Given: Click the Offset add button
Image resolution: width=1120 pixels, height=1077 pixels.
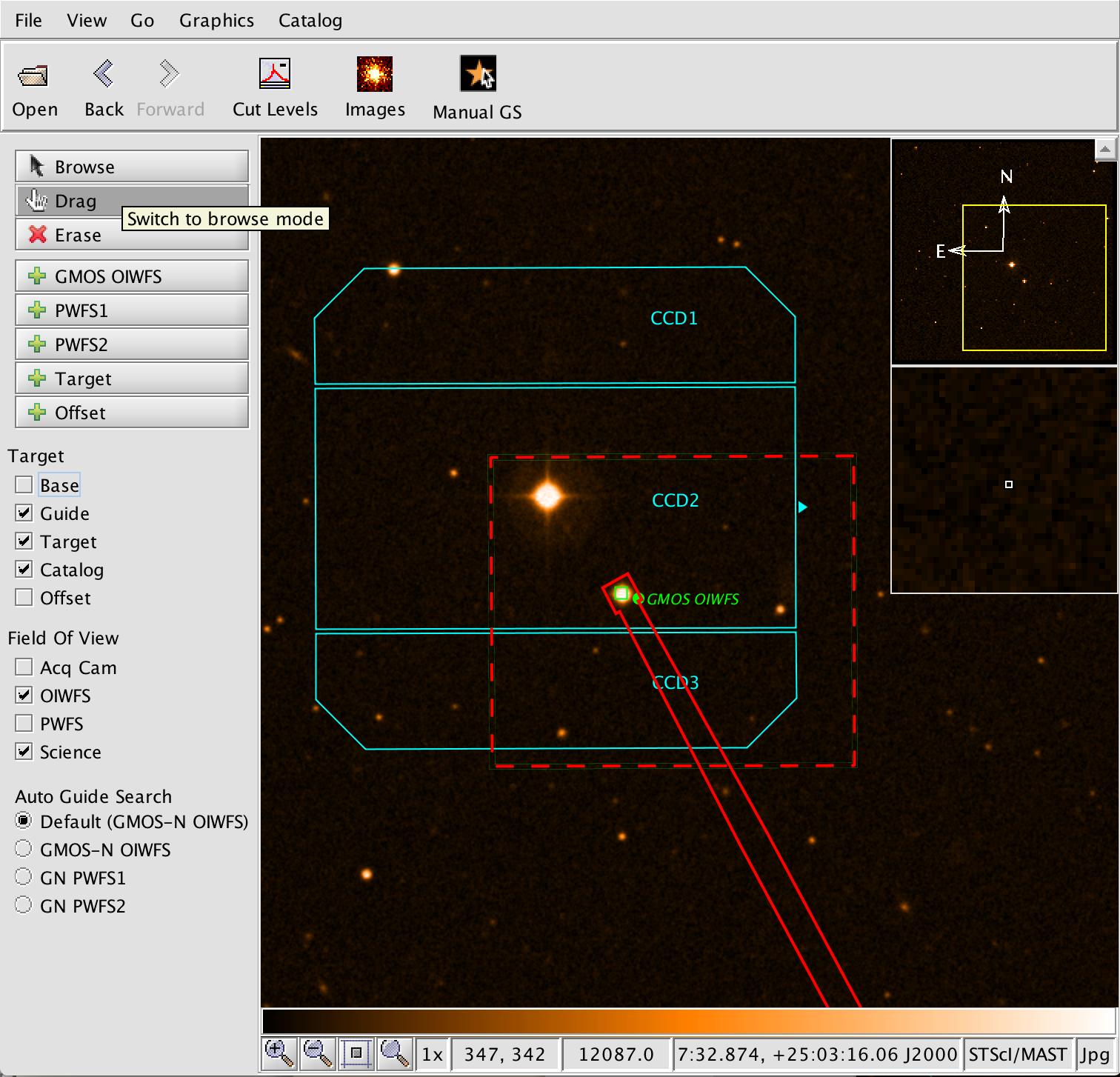Looking at the screenshot, I should click(132, 413).
